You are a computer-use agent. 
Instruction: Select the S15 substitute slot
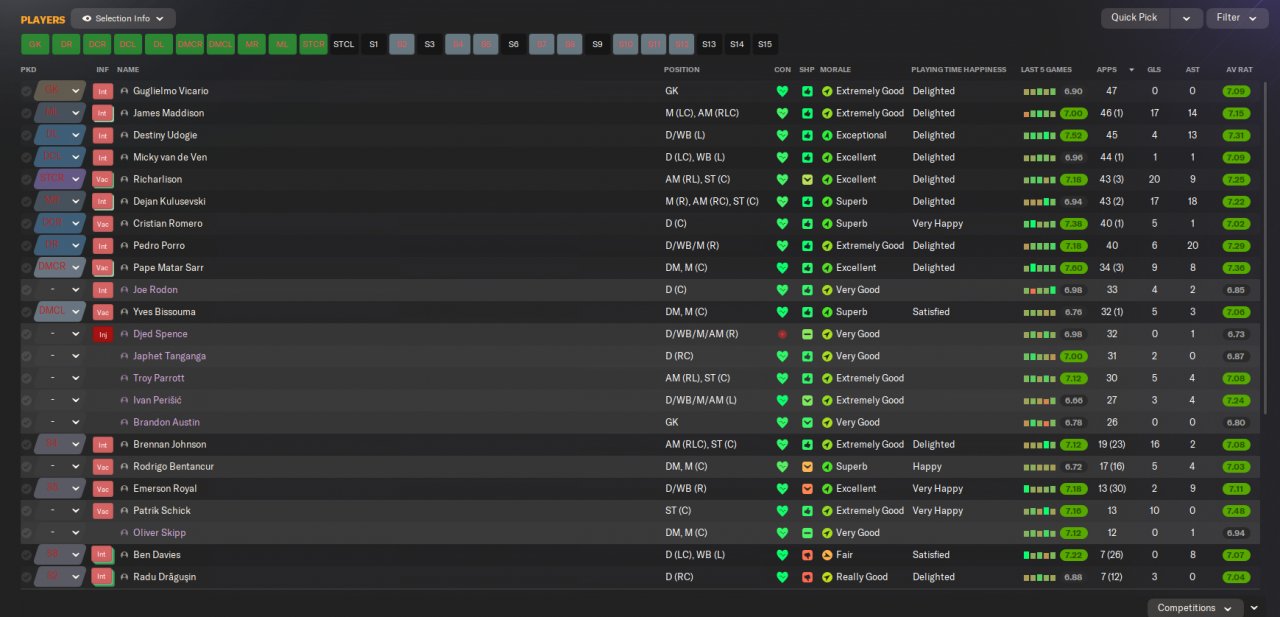tap(765, 44)
